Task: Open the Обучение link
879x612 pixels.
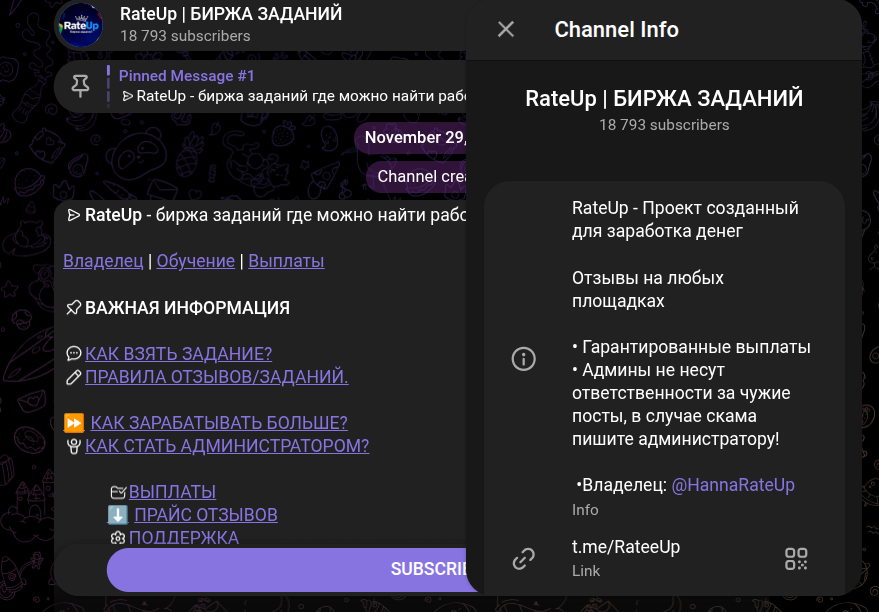Action: (x=196, y=261)
